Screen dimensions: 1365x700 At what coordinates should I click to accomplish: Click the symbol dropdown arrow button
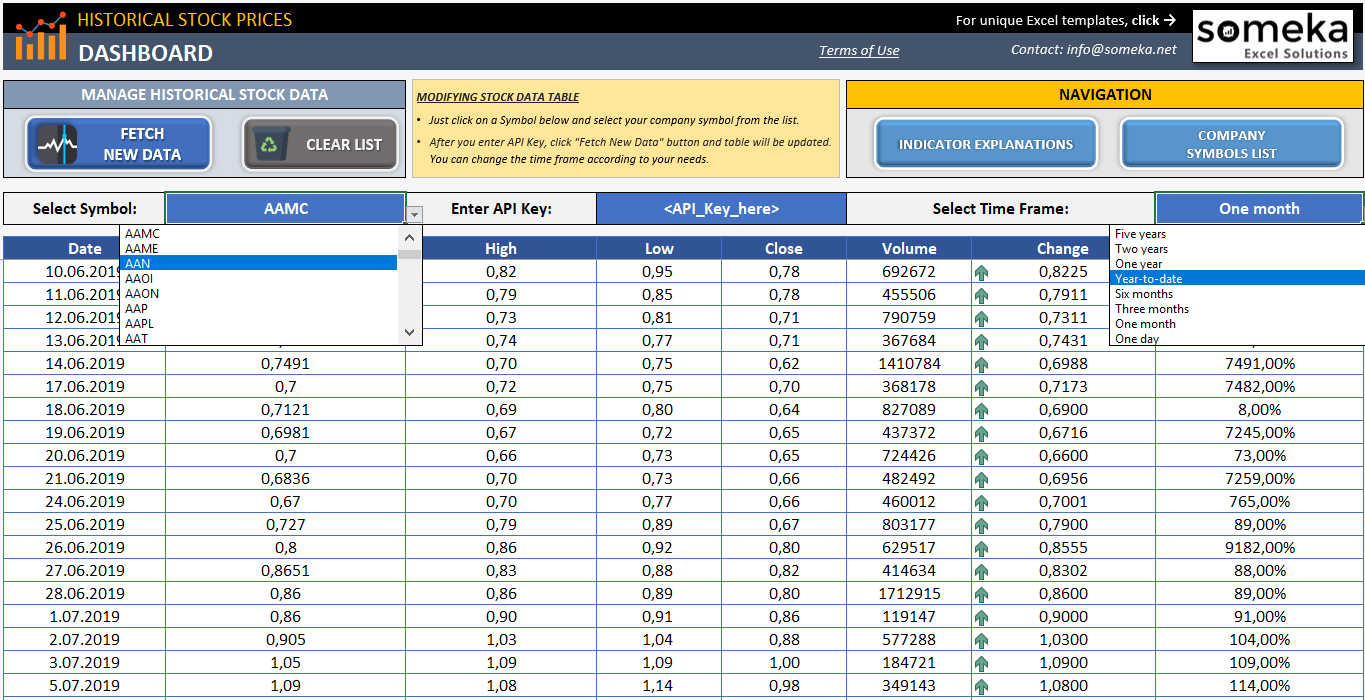tap(415, 214)
